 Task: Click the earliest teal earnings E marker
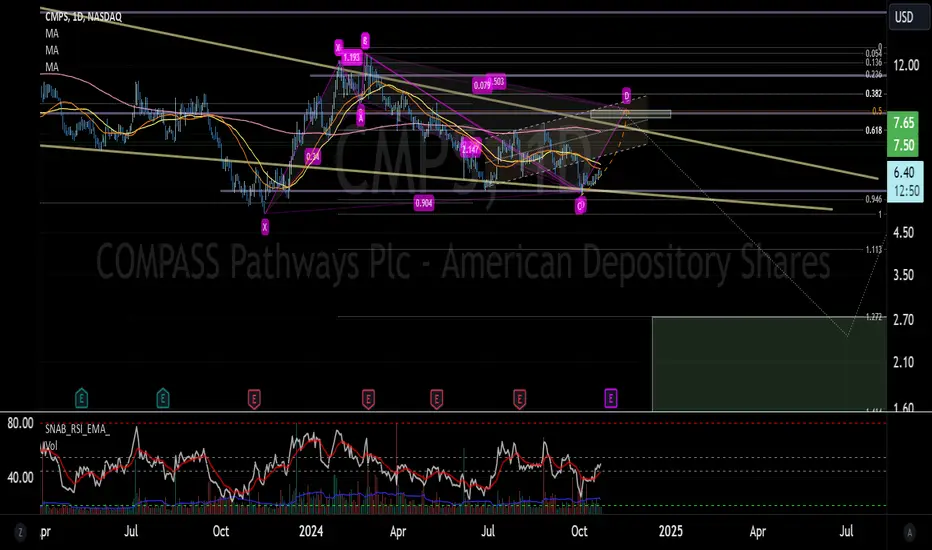(81, 398)
